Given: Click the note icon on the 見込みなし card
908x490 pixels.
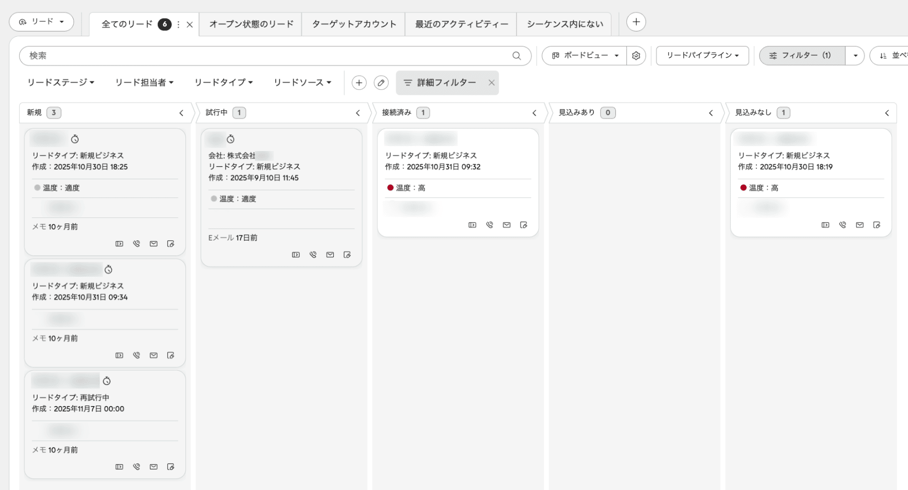Looking at the screenshot, I should (877, 225).
